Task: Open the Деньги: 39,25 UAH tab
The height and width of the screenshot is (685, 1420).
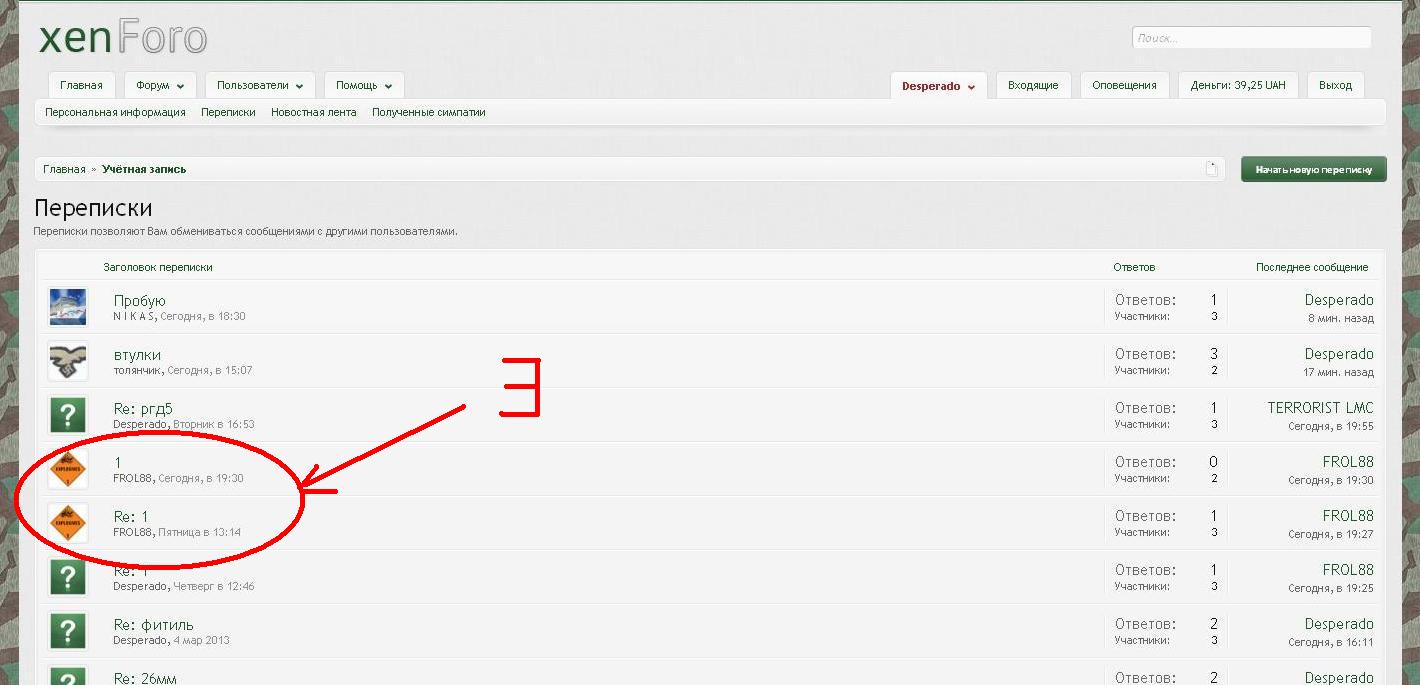Action: click(x=1238, y=86)
